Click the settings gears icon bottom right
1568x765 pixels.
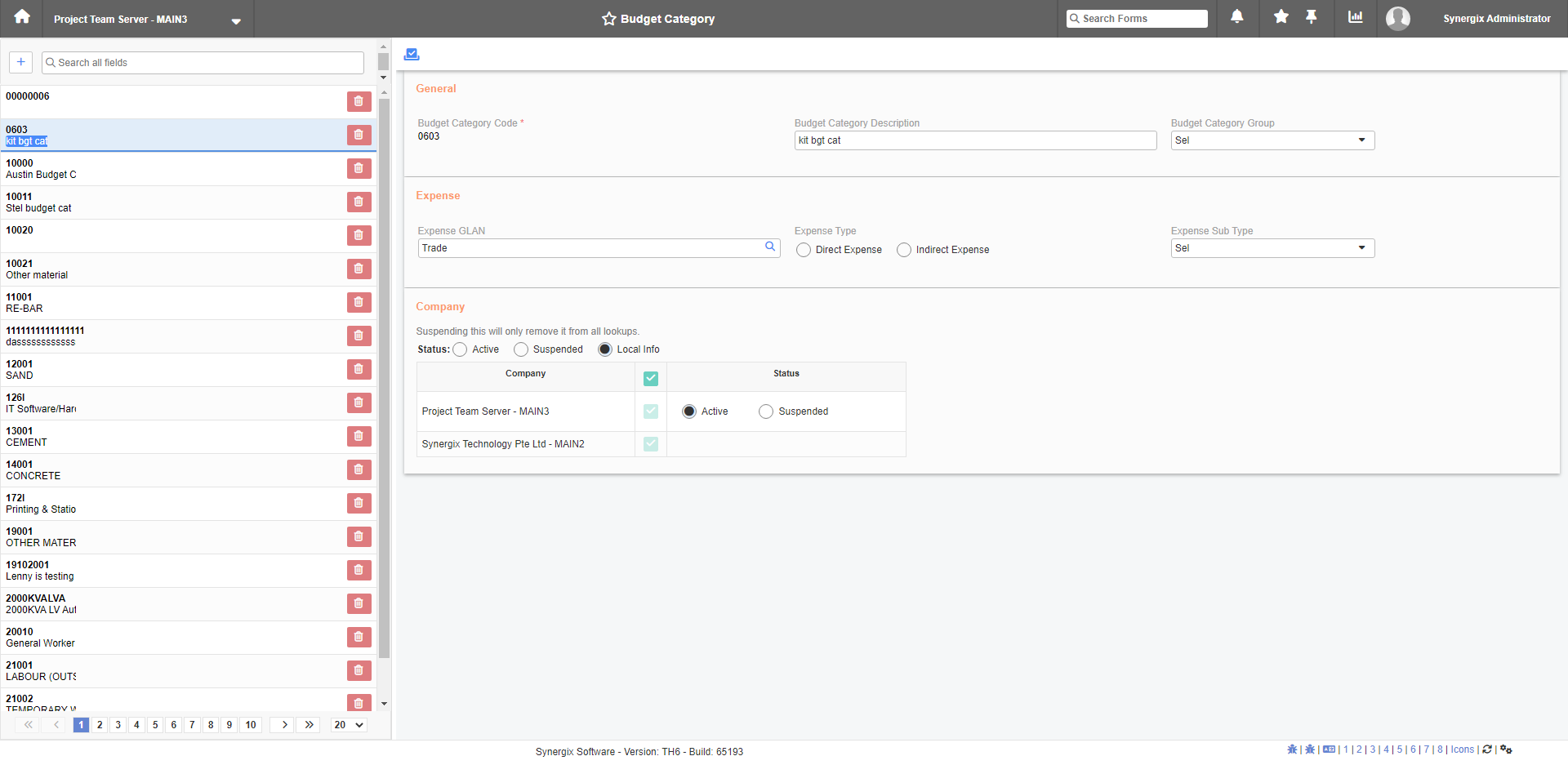[1506, 750]
